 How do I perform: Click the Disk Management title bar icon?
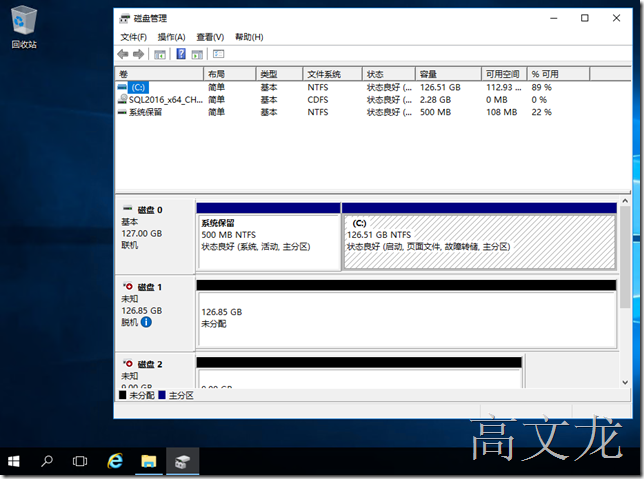pyautogui.click(x=124, y=18)
